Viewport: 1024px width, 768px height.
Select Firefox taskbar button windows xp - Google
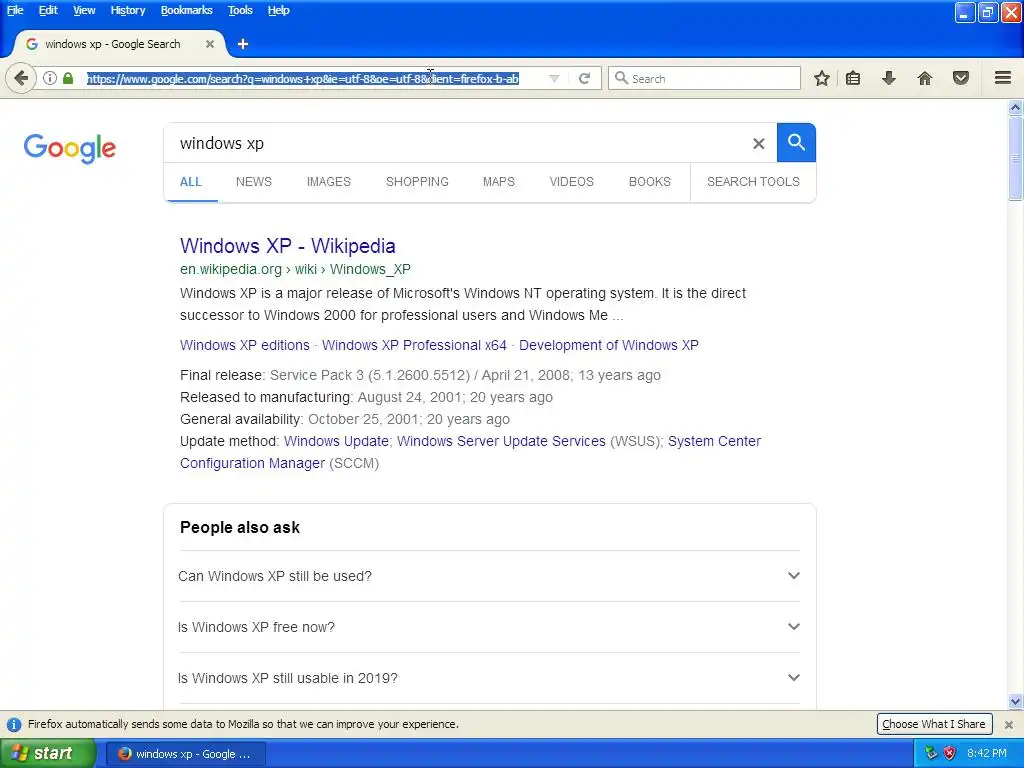tap(185, 754)
